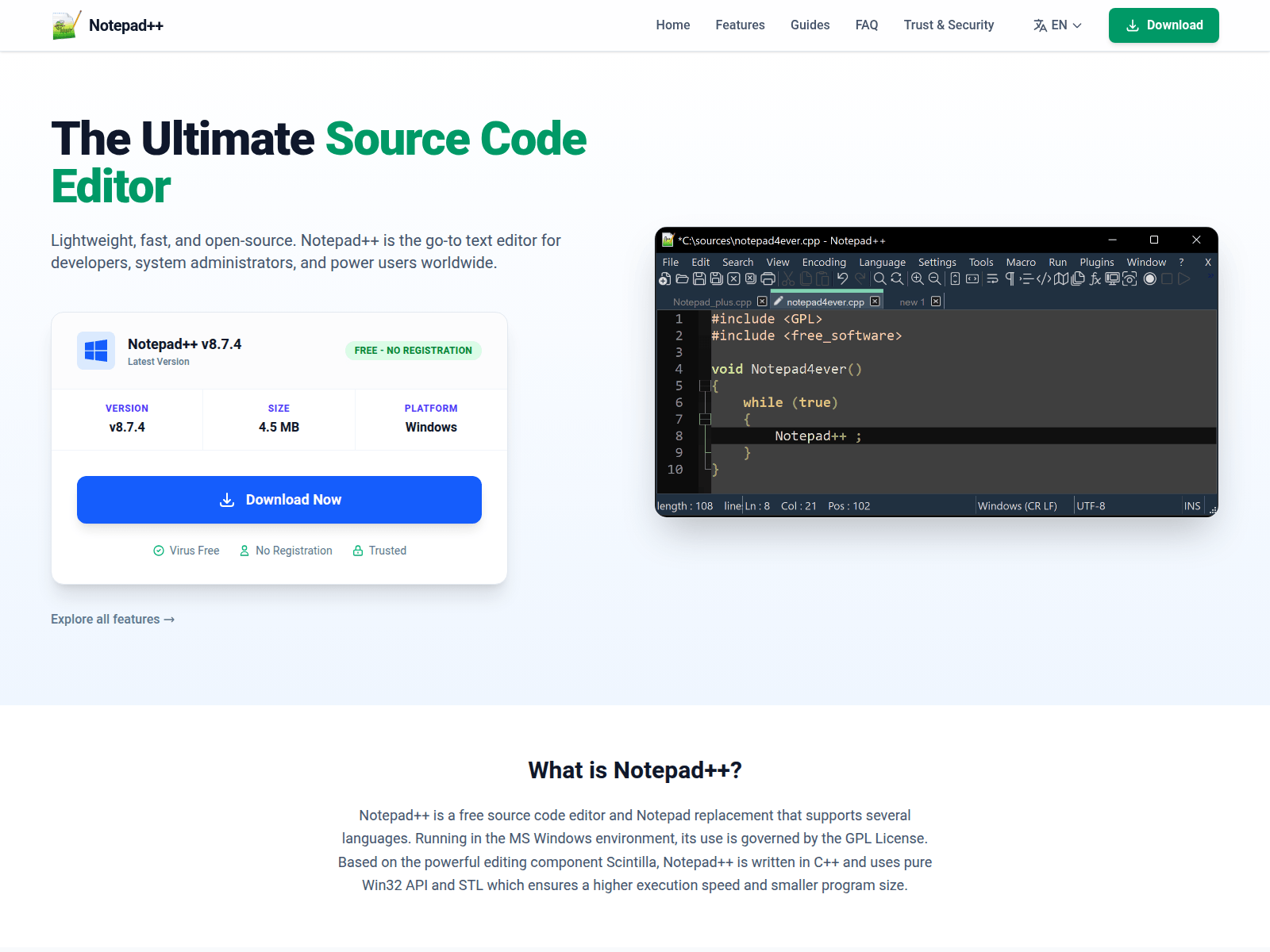The height and width of the screenshot is (952, 1270).
Task: Click the Notepad++ brand name in the header
Action: coord(126,25)
